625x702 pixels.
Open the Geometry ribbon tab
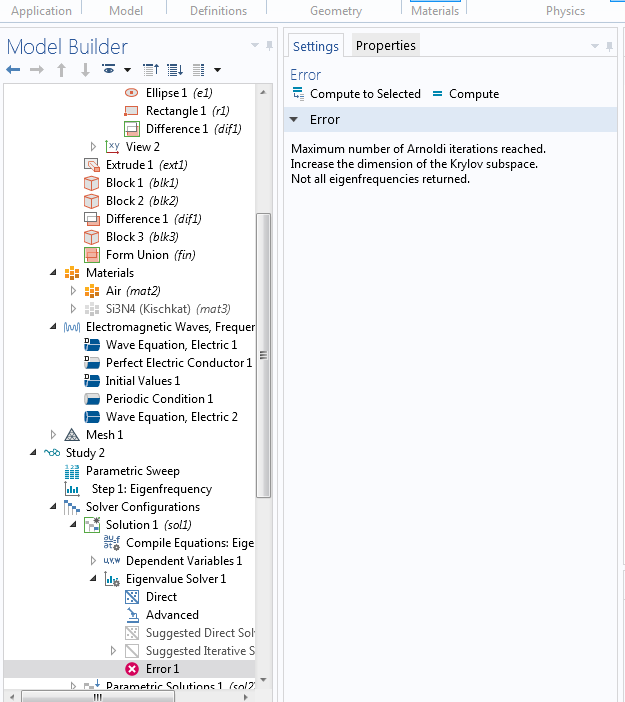(336, 11)
